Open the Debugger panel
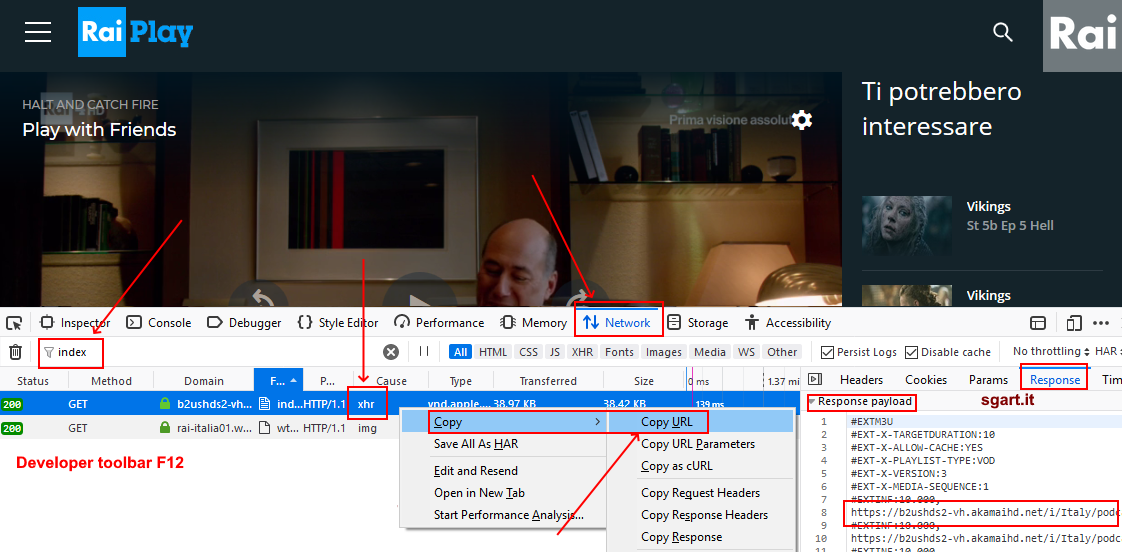The width and height of the screenshot is (1122, 552). click(x=244, y=323)
